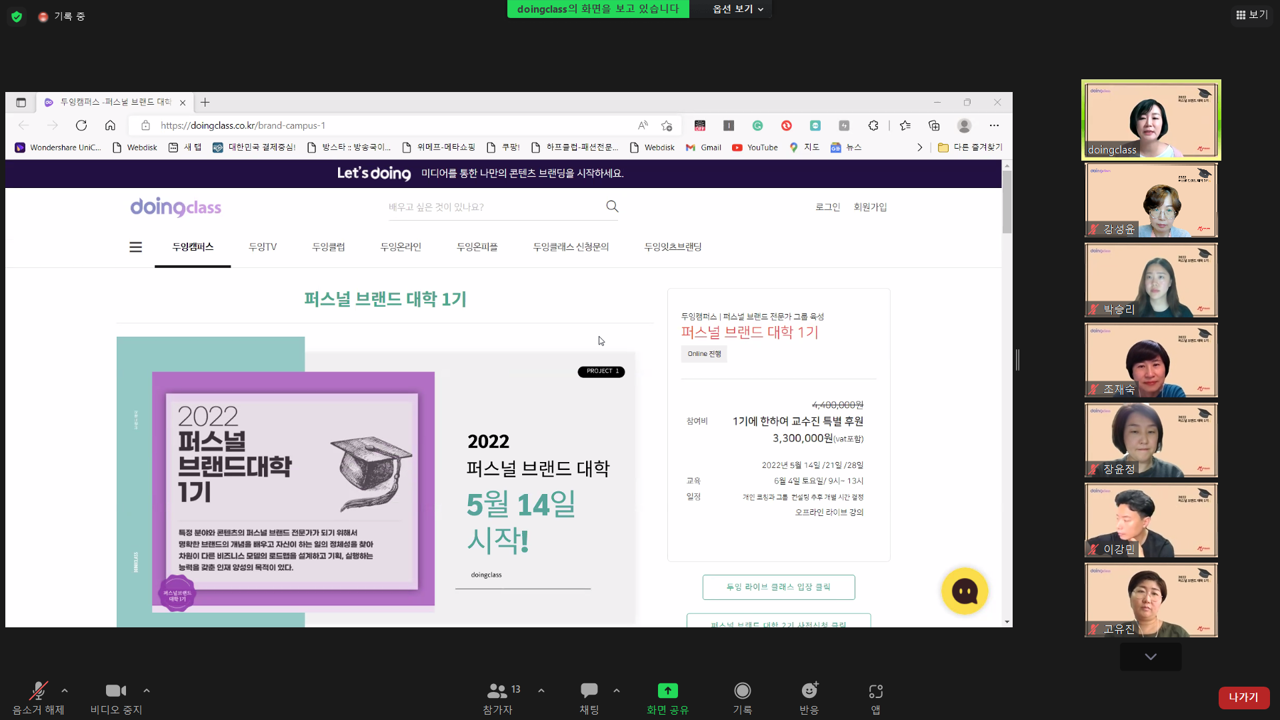The width and height of the screenshot is (1280, 720).
Task: Open the Gmail bookmark
Action: 703,147
